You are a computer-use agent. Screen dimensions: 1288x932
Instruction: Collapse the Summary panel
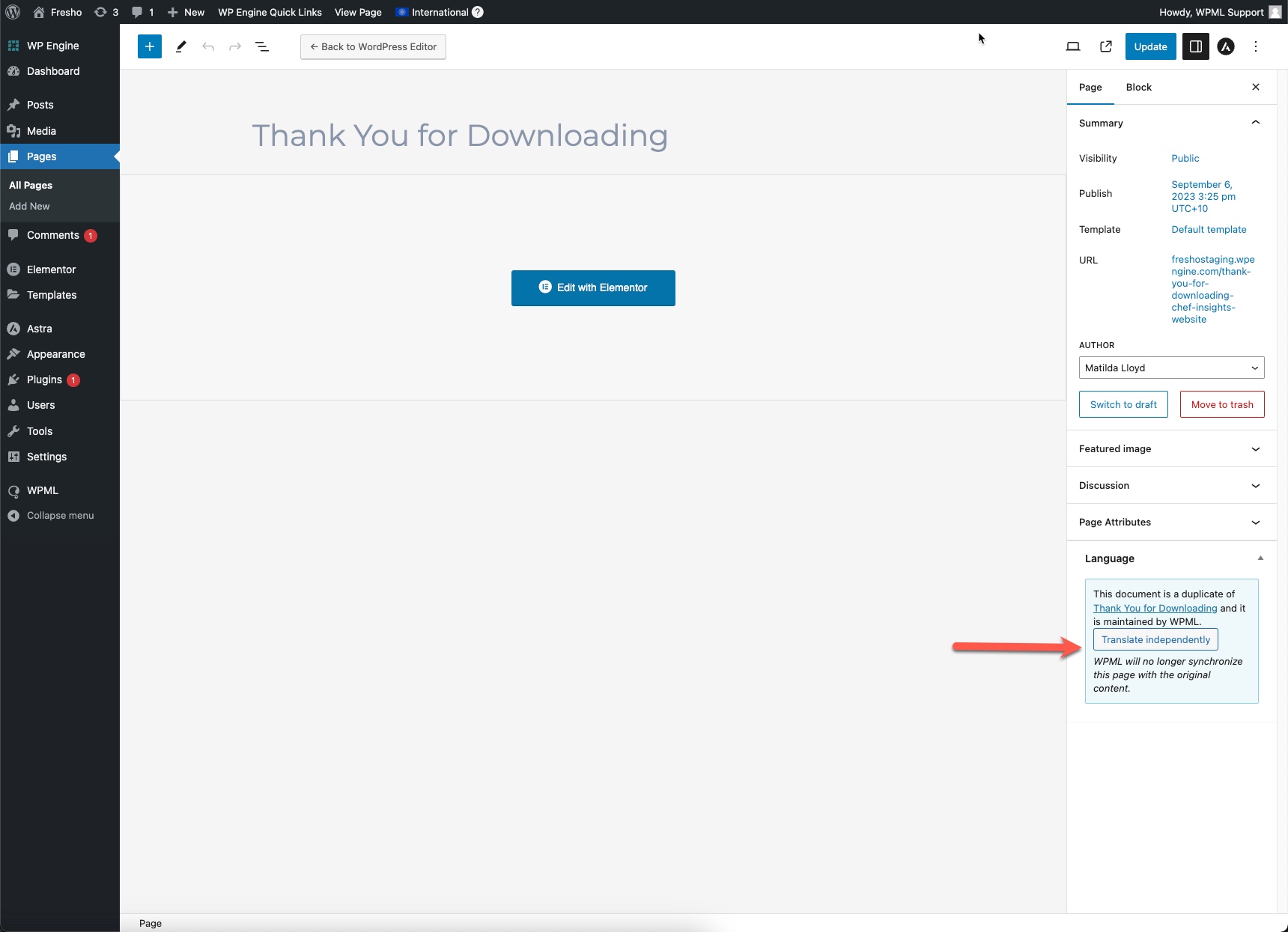click(x=1255, y=123)
